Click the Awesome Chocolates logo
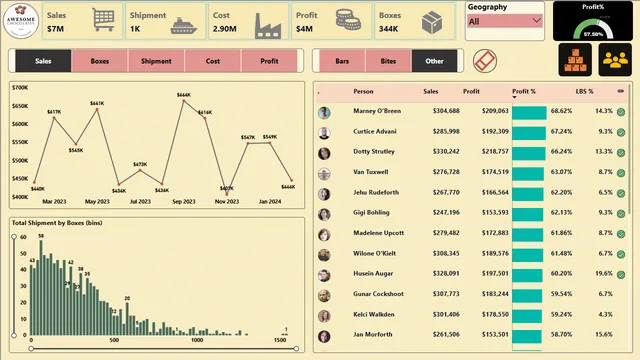 point(21,20)
